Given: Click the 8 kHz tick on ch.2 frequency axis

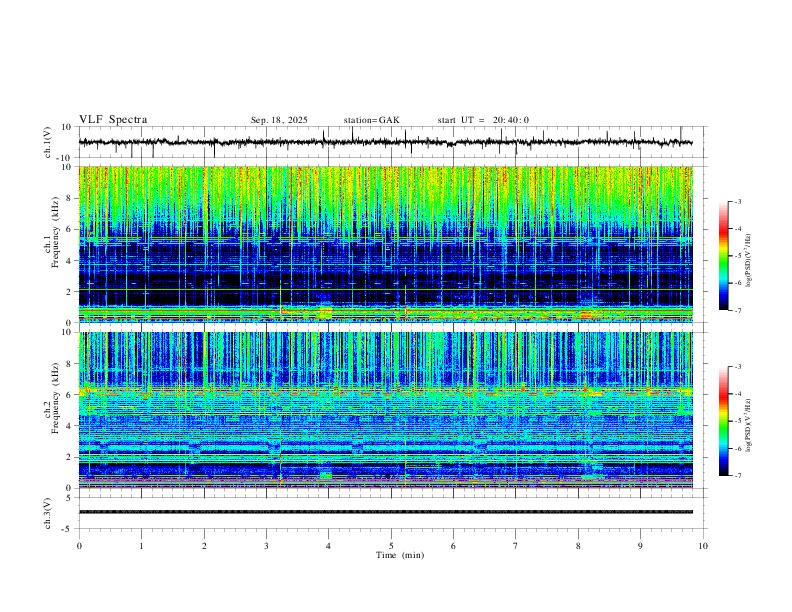Looking at the screenshot, I should pos(70,364).
